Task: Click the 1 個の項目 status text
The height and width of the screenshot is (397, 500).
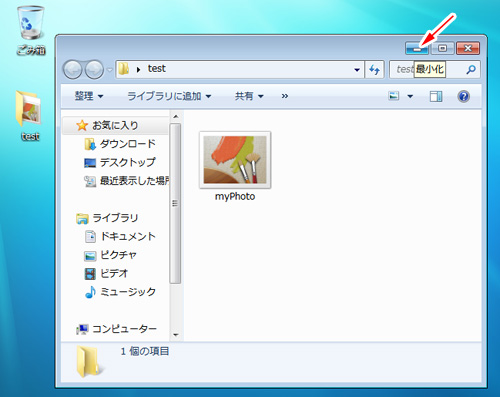Action: pyautogui.click(x=145, y=351)
